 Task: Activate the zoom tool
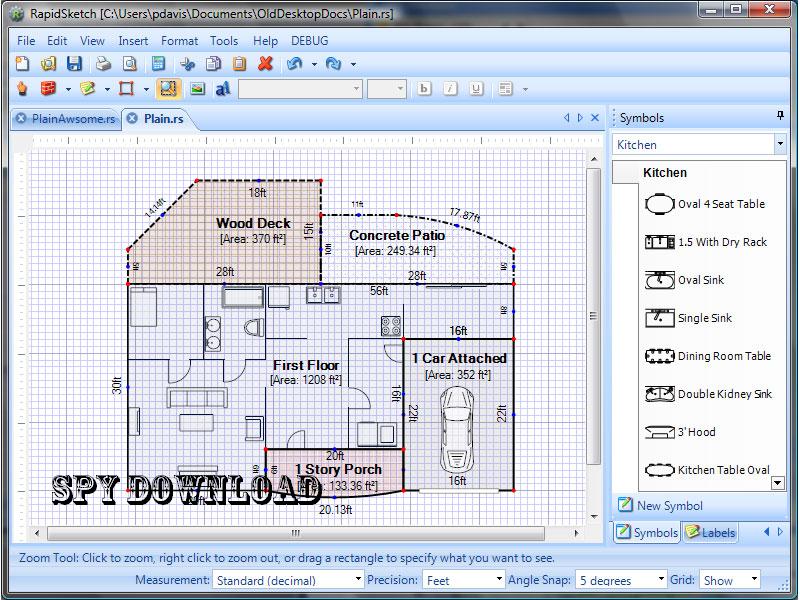168,89
